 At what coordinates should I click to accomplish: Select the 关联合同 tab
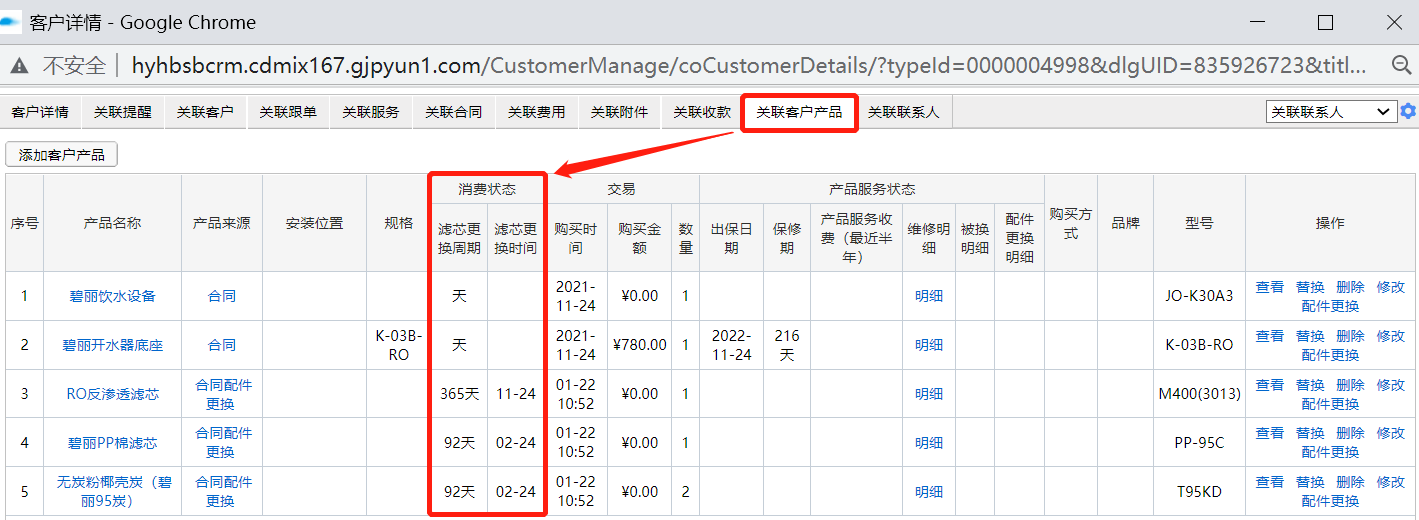pyautogui.click(x=454, y=113)
